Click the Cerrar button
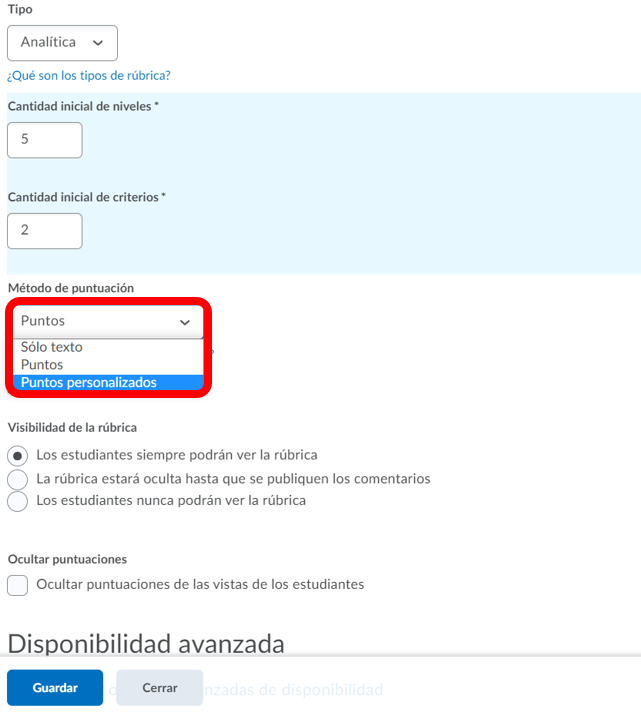 [159, 687]
